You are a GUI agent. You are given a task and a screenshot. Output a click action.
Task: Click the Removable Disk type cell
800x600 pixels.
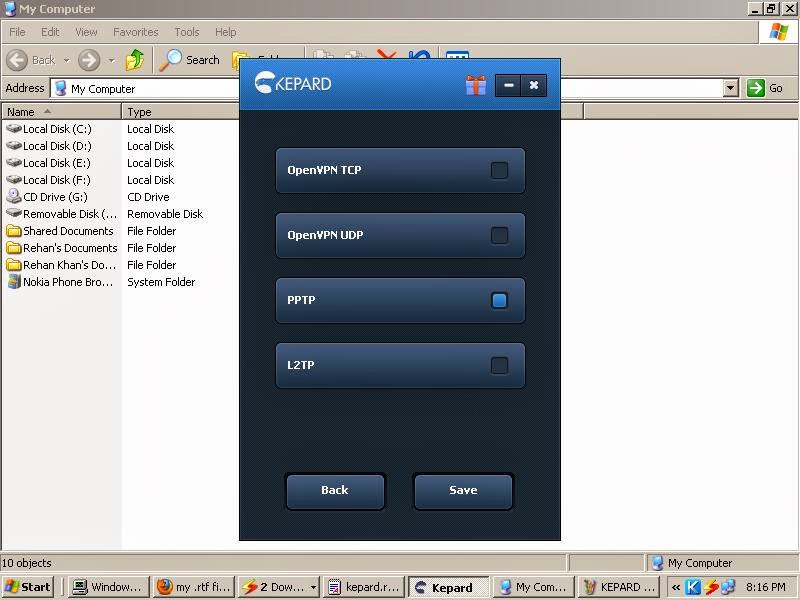pos(165,214)
